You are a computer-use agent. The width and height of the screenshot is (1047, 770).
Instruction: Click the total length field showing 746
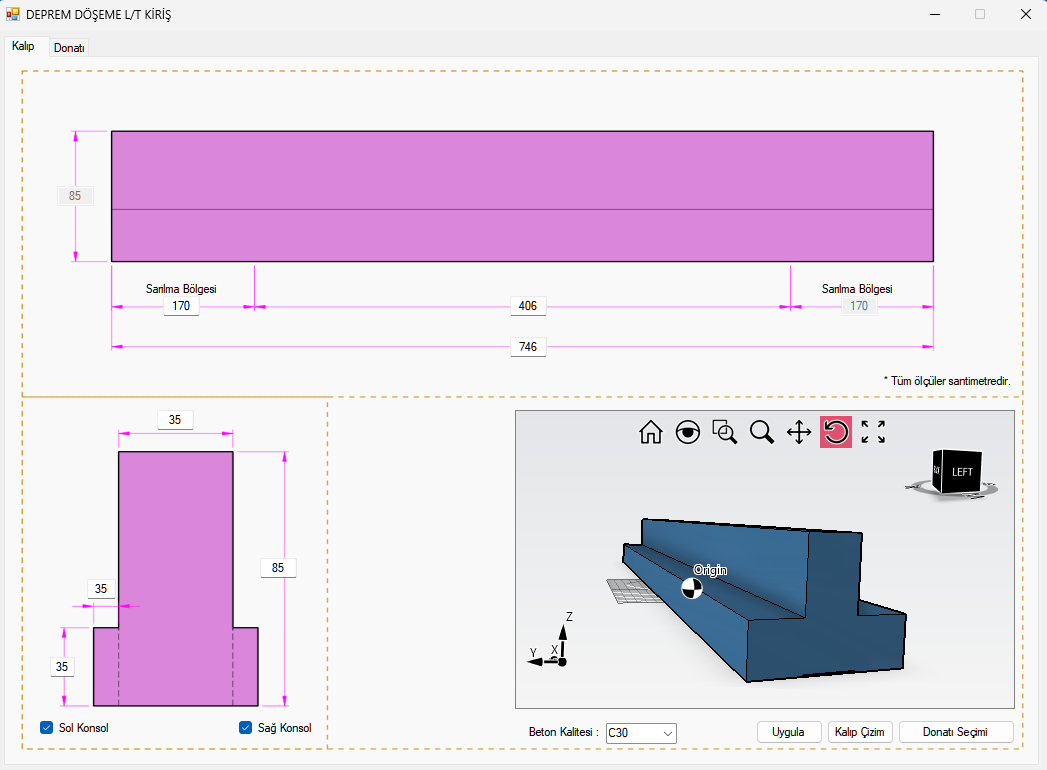tap(528, 347)
